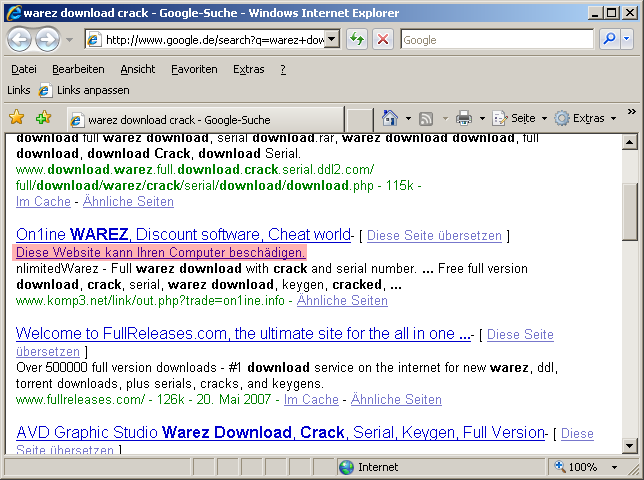The height and width of the screenshot is (480, 644).
Task: Open the Extras menu in menu bar
Action: click(x=248, y=69)
